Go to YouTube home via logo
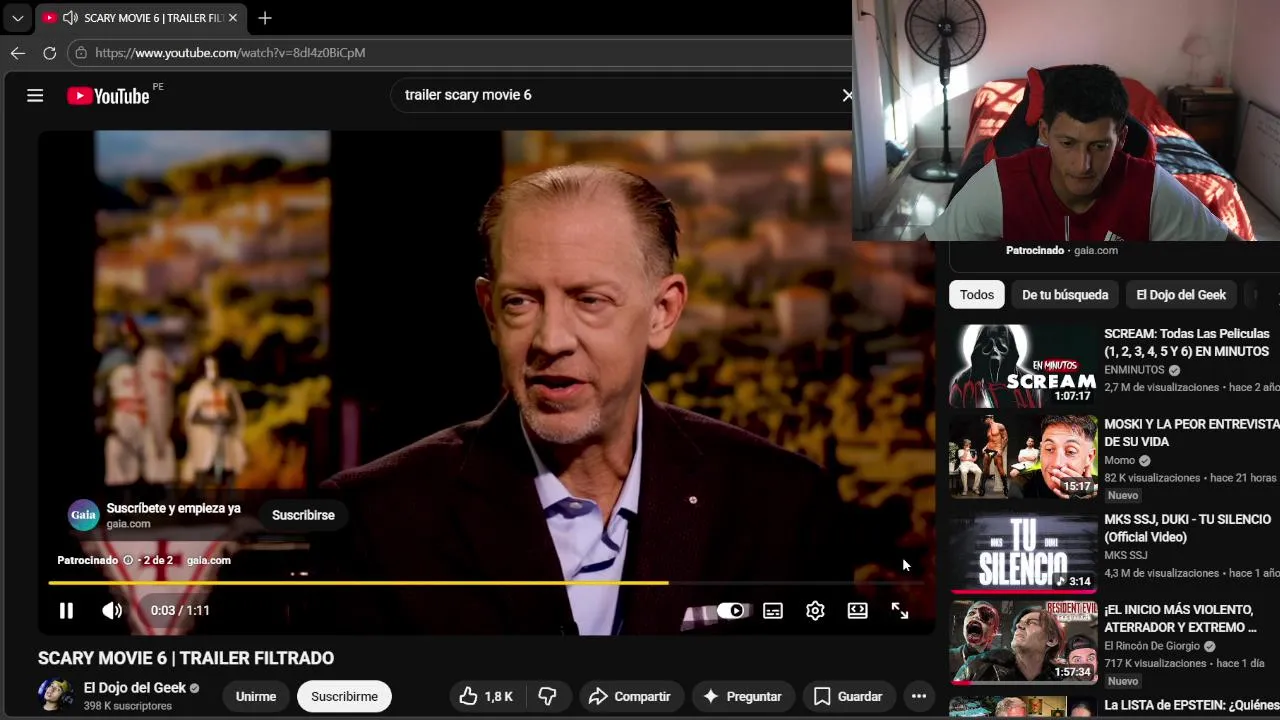The width and height of the screenshot is (1280, 720). pos(108,96)
